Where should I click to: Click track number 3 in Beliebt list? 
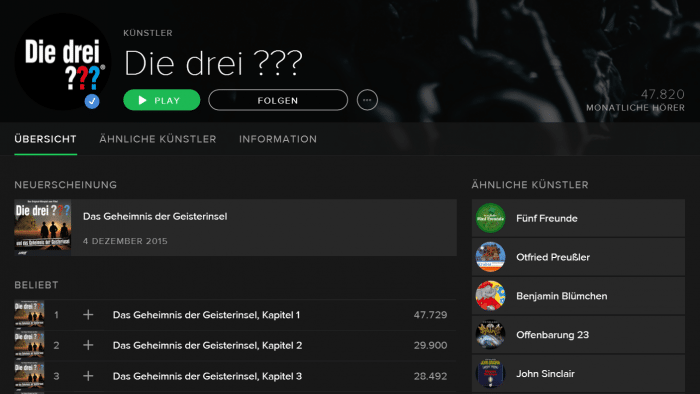(56, 376)
